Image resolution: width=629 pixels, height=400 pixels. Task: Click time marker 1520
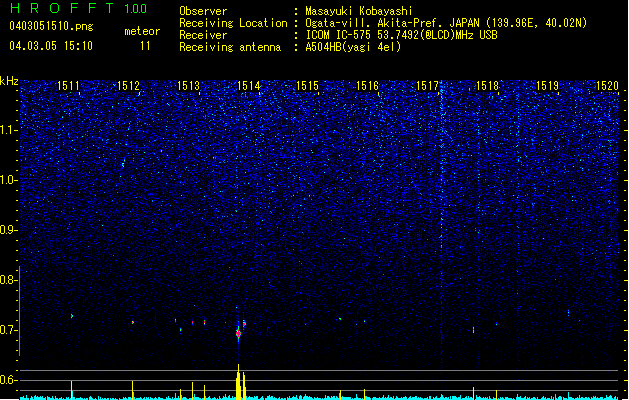(x=607, y=86)
